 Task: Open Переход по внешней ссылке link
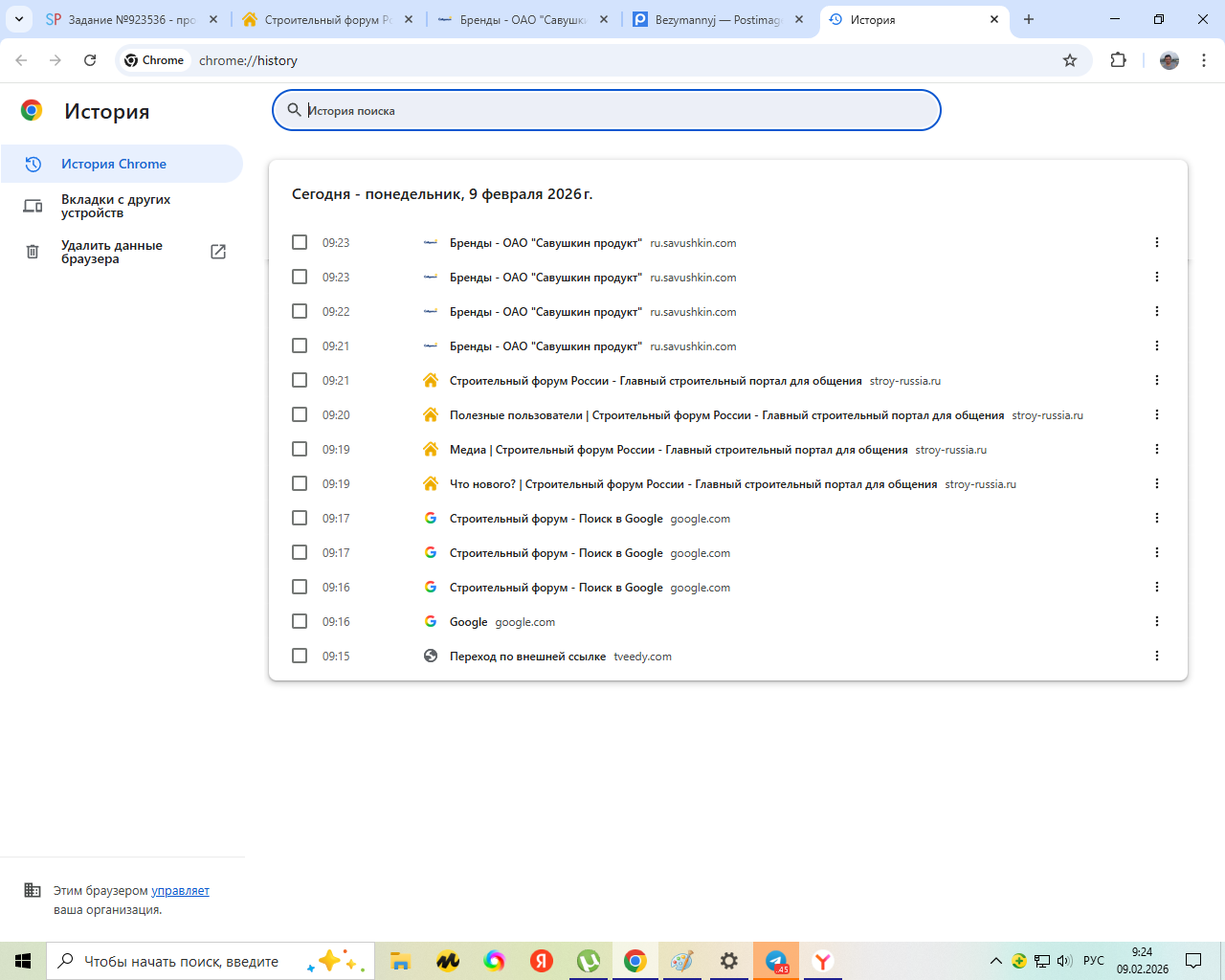pos(527,657)
